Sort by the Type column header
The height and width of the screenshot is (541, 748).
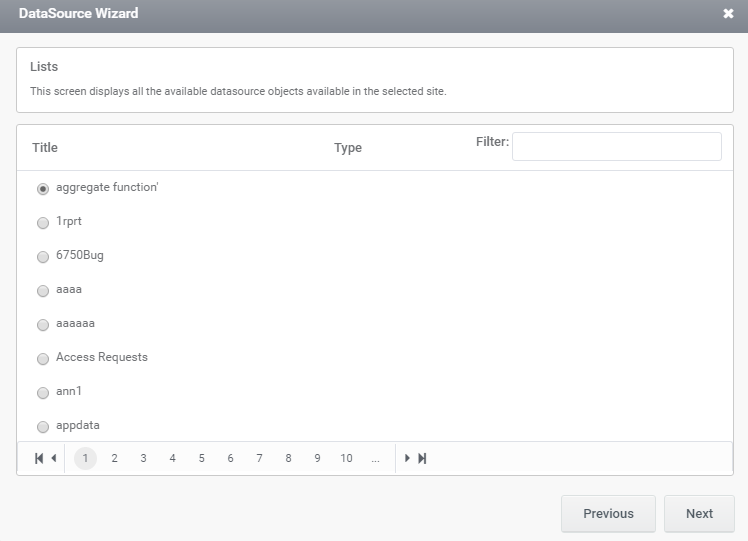[x=348, y=148]
